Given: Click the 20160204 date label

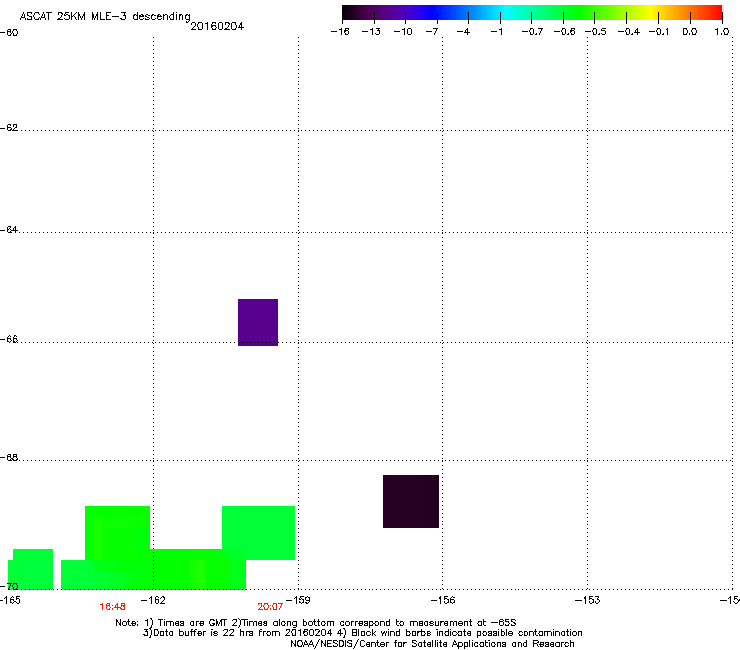Looking at the screenshot, I should [217, 26].
